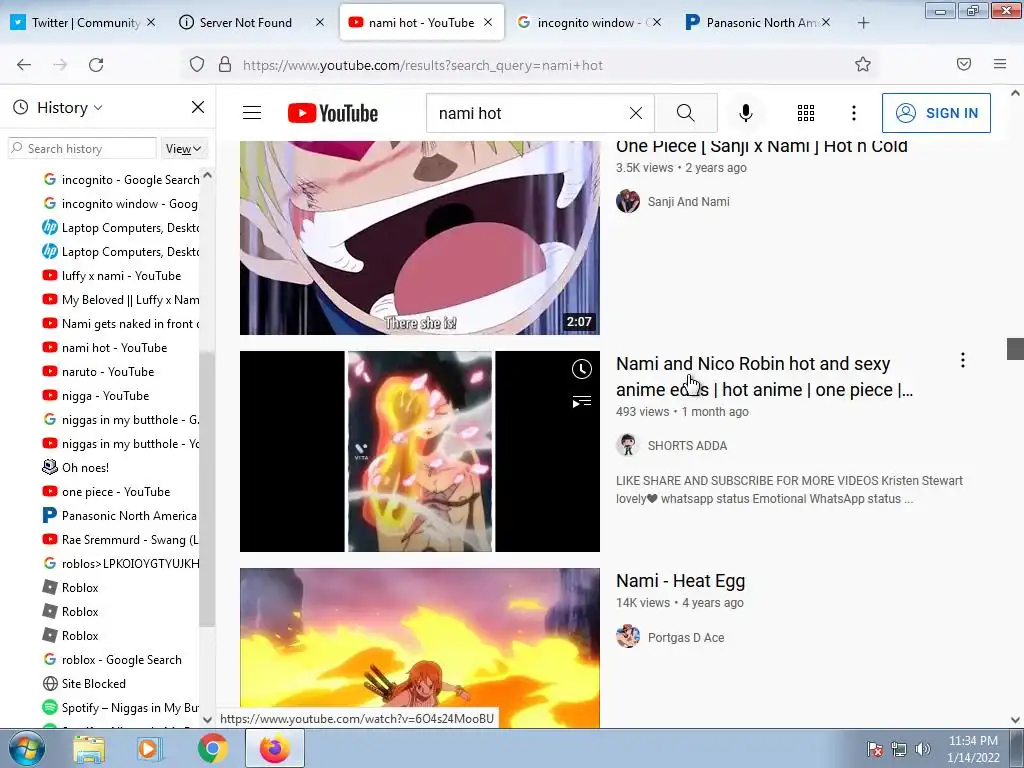Open Sanji x Nami video thumbnail

pos(419,238)
